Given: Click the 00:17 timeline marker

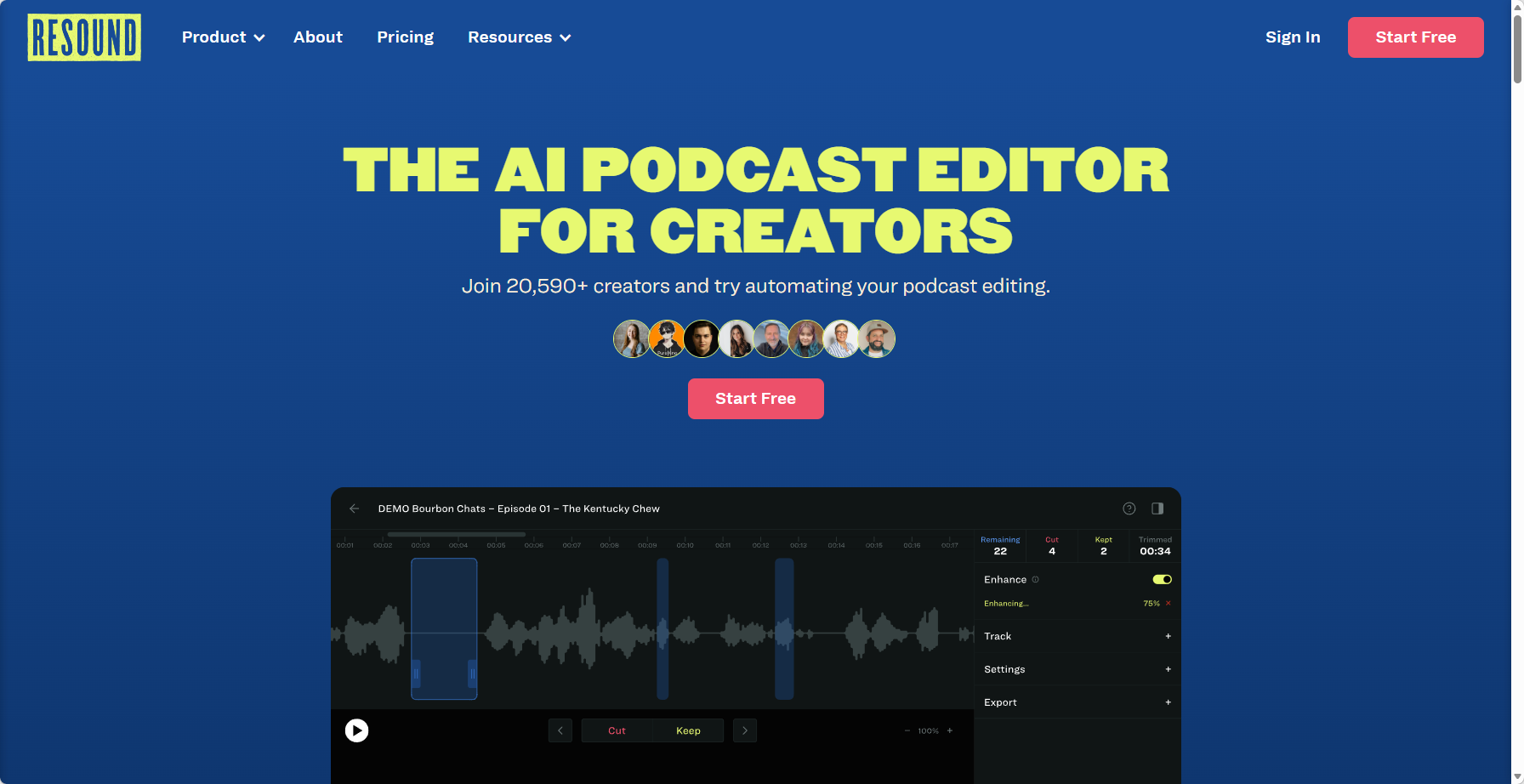Looking at the screenshot, I should pos(949,545).
